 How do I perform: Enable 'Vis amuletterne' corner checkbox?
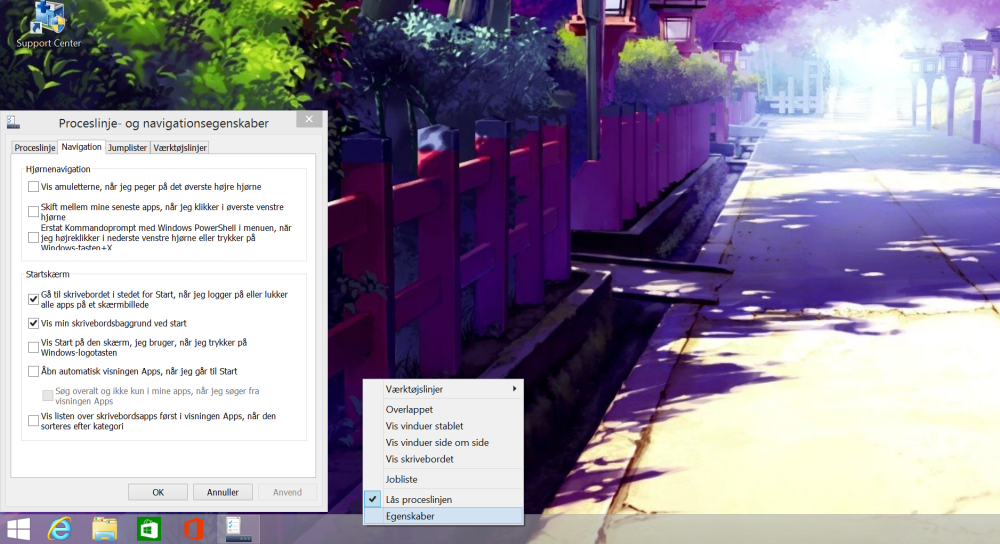pos(34,186)
